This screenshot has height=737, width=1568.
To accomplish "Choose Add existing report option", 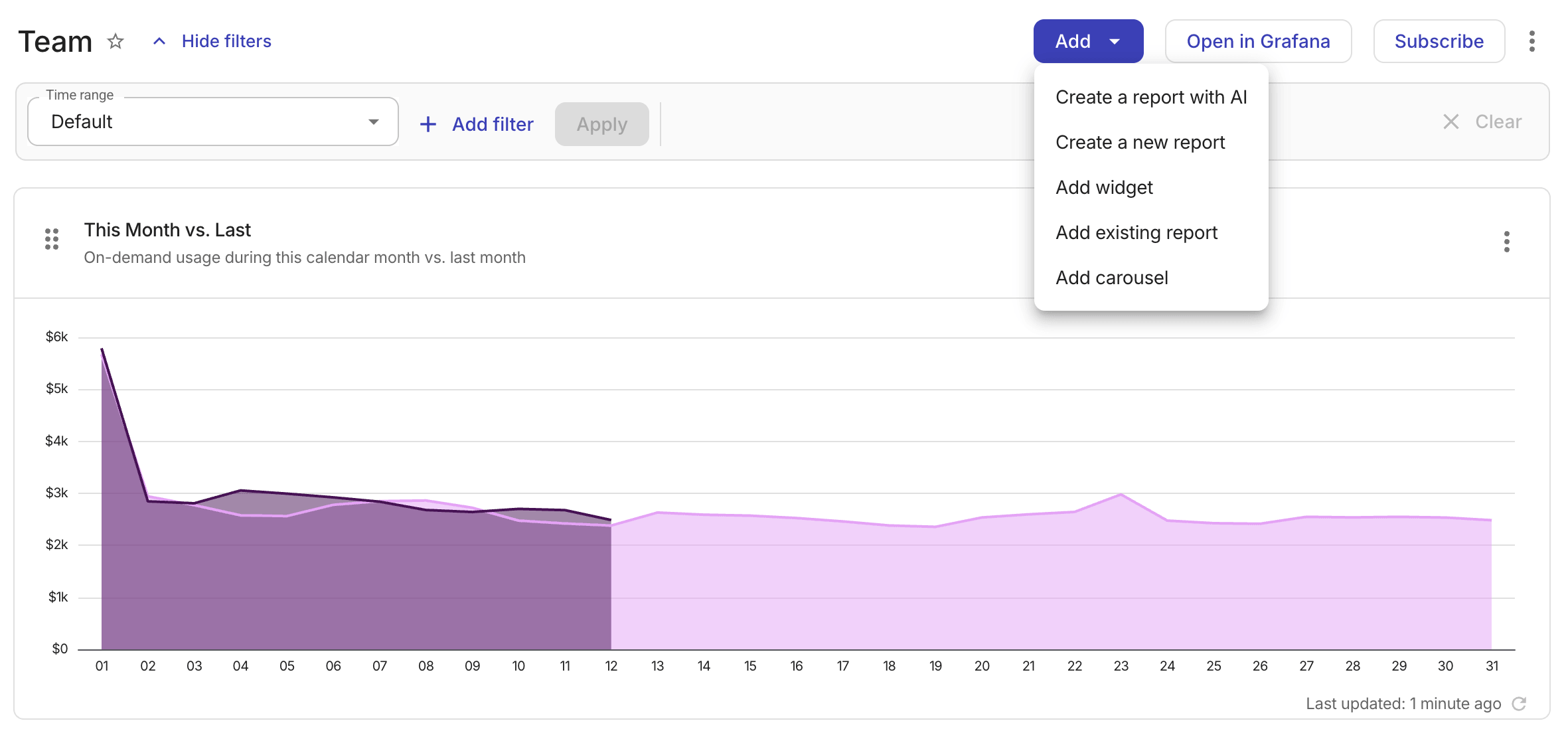I will (1151, 232).
